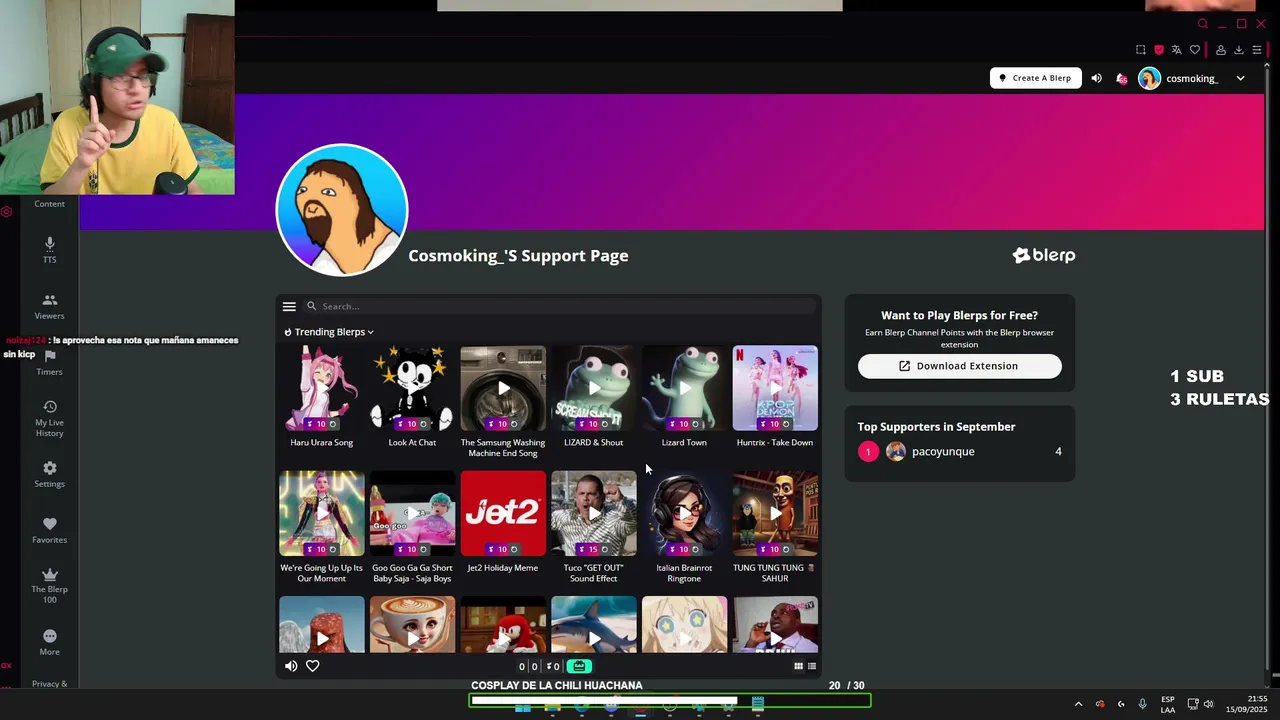Viewport: 1280px width, 720px height.
Task: Switch Blerp panel to grid view
Action: 798,666
